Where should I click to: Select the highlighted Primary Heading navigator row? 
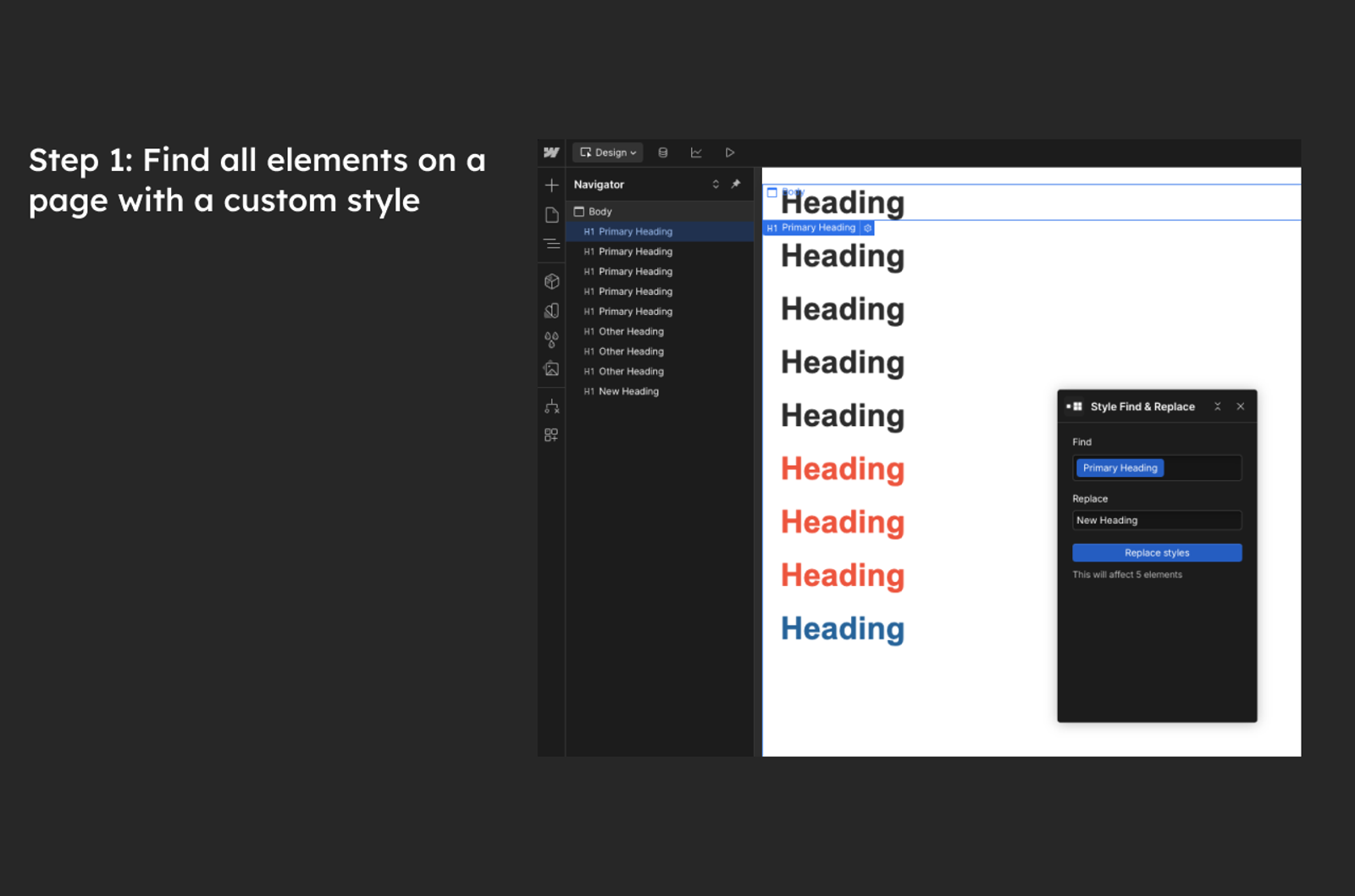tap(660, 231)
